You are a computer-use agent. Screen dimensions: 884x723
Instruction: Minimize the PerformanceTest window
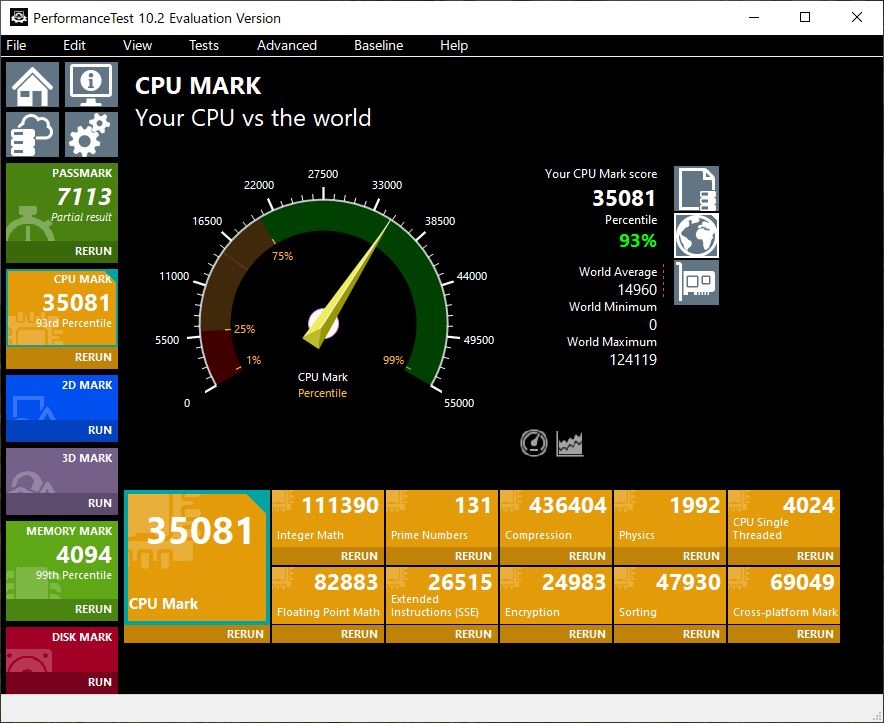754,17
